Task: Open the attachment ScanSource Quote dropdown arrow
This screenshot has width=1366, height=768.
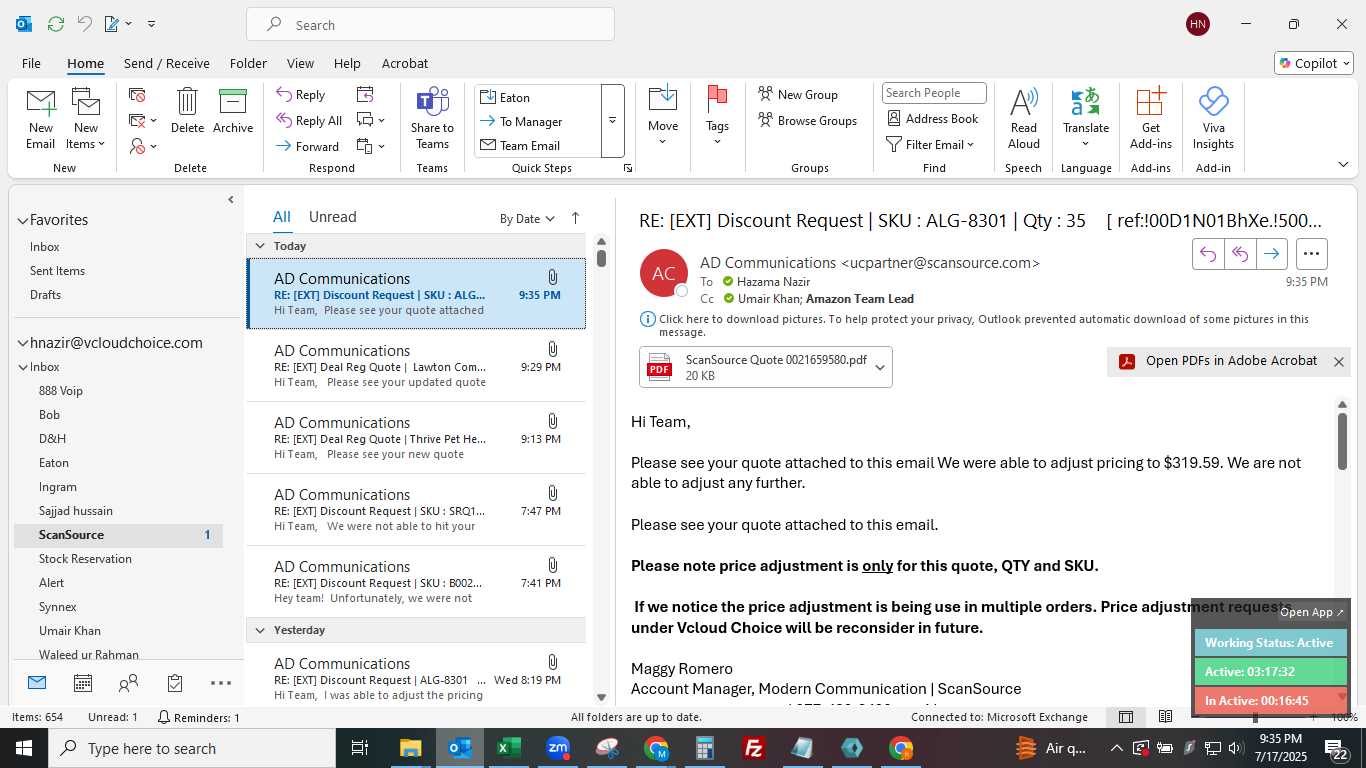Action: click(x=880, y=368)
